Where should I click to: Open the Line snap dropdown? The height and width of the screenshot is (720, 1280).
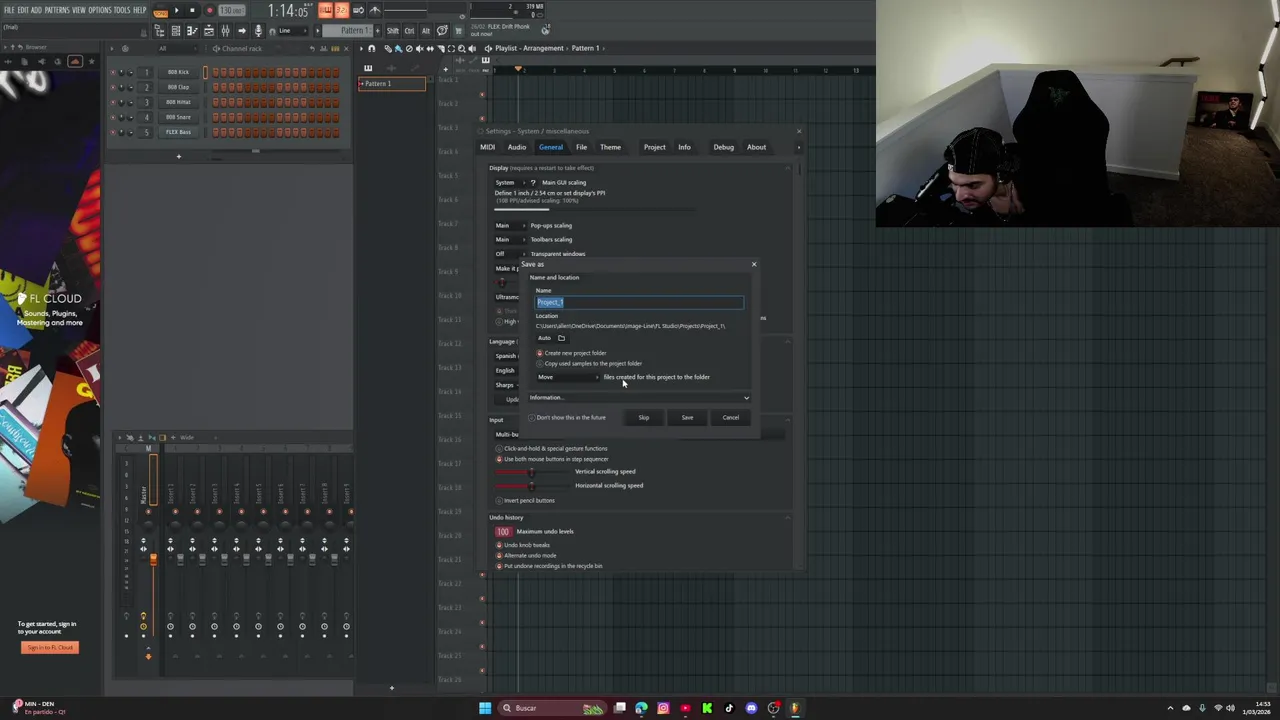tap(291, 31)
